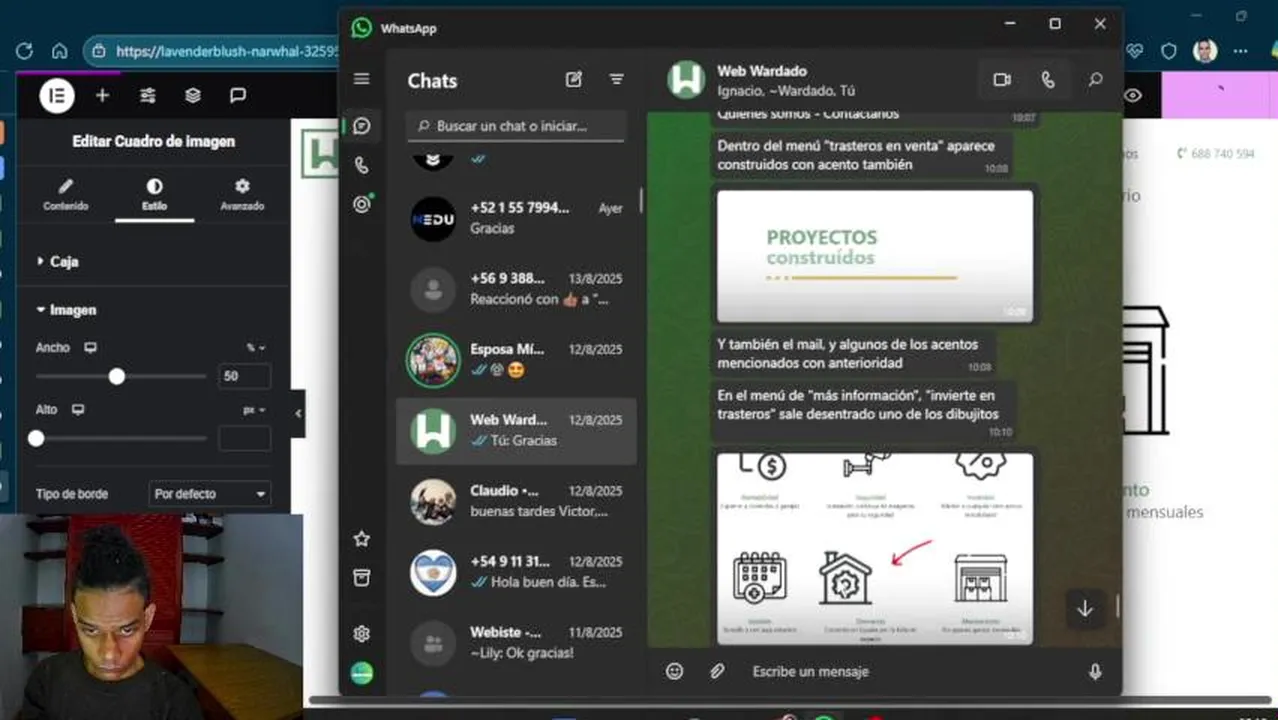Search within the Web Wardado conversation
Image resolution: width=1278 pixels, height=720 pixels.
(x=1096, y=80)
